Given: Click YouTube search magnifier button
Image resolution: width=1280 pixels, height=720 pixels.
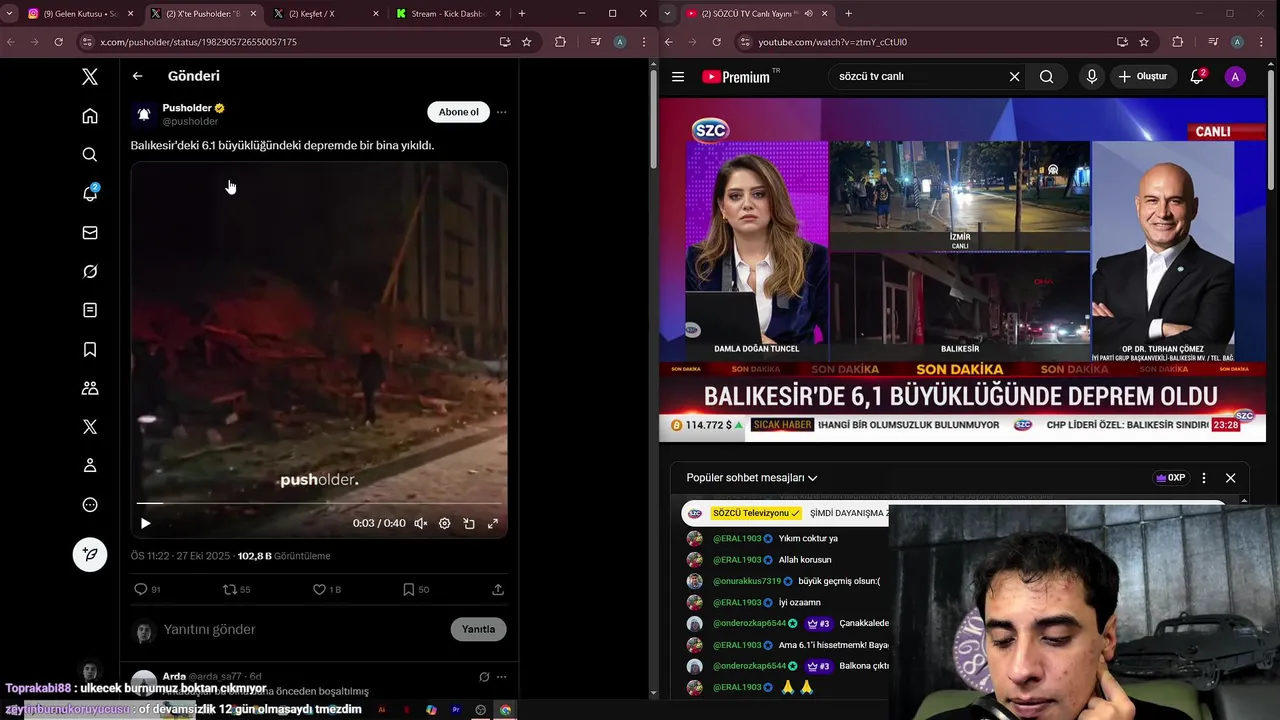Looking at the screenshot, I should pyautogui.click(x=1046, y=77).
